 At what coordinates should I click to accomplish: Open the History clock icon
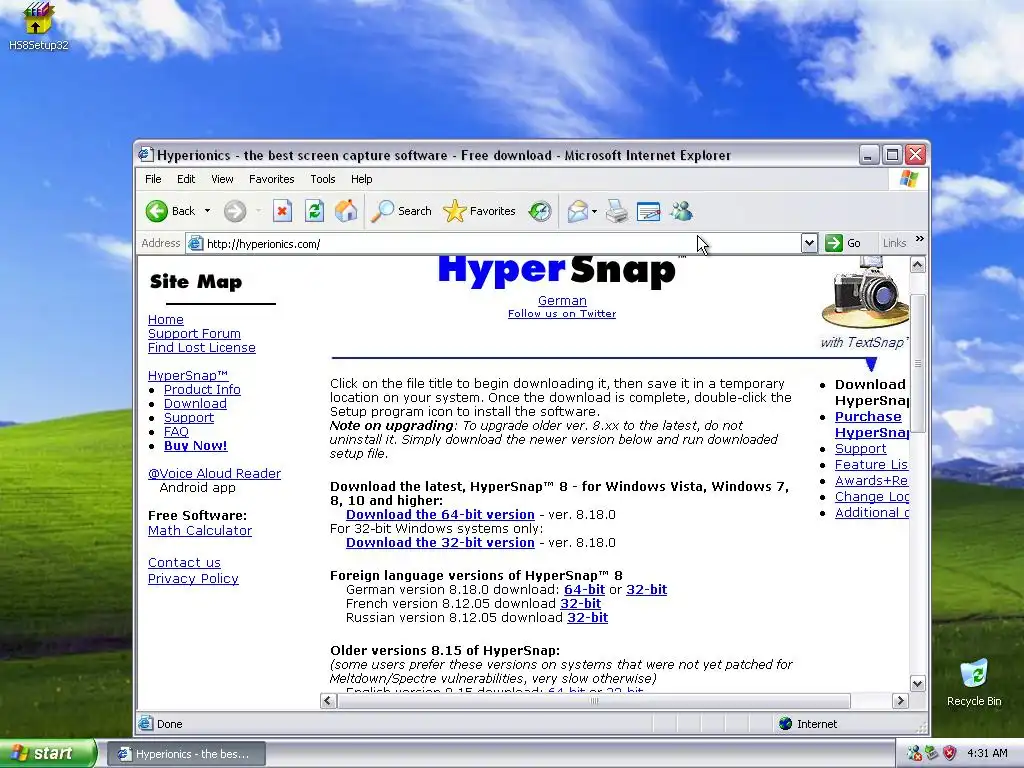540,211
